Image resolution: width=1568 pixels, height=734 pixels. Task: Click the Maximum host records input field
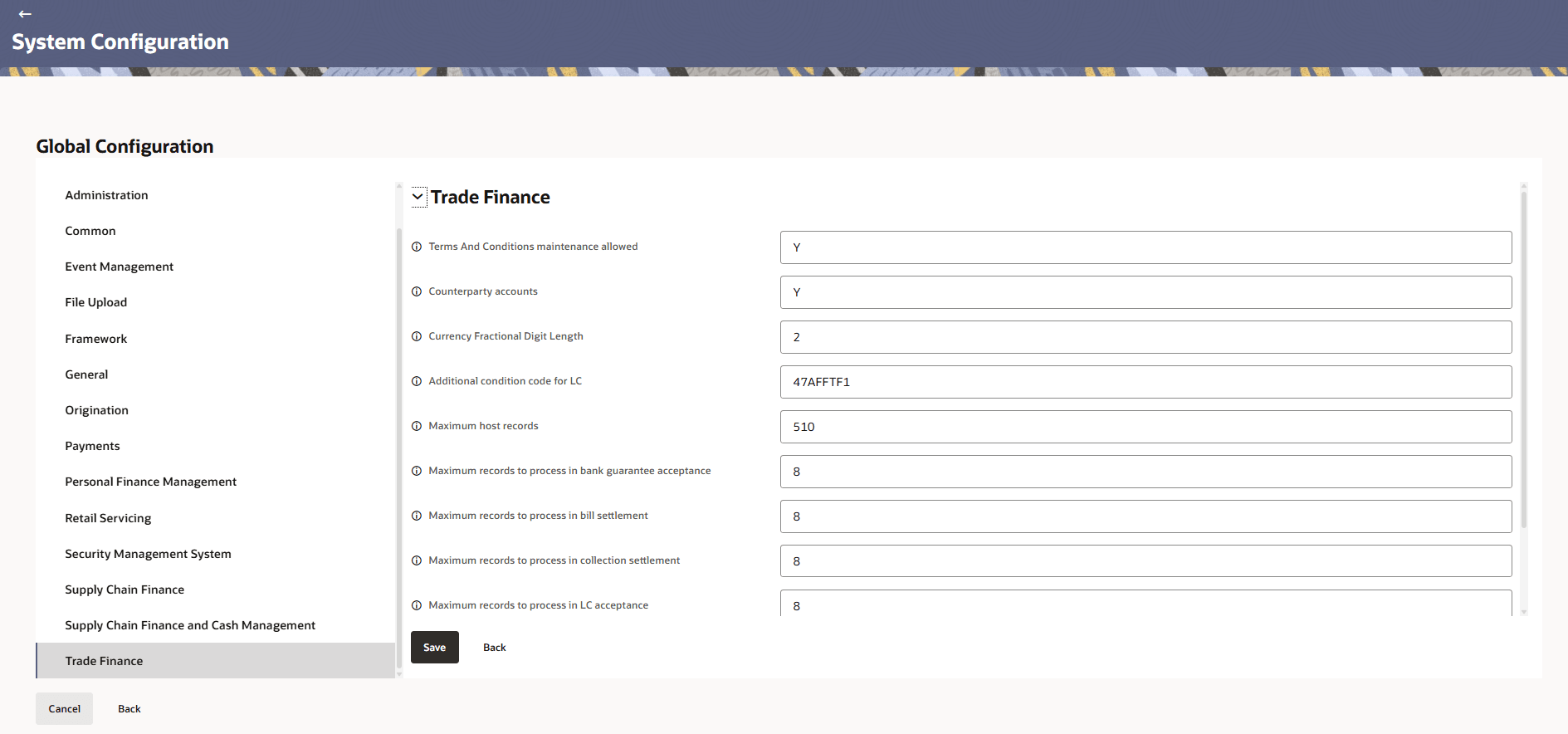[1145, 427]
